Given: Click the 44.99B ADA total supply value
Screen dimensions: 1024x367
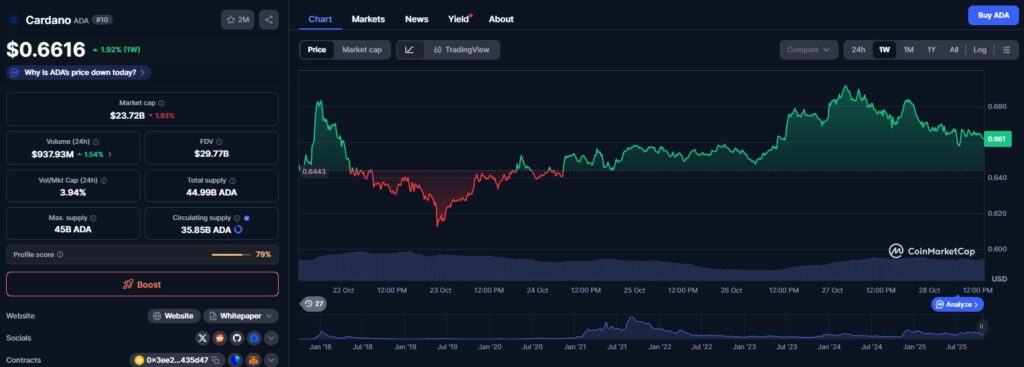Looking at the screenshot, I should pos(212,192).
